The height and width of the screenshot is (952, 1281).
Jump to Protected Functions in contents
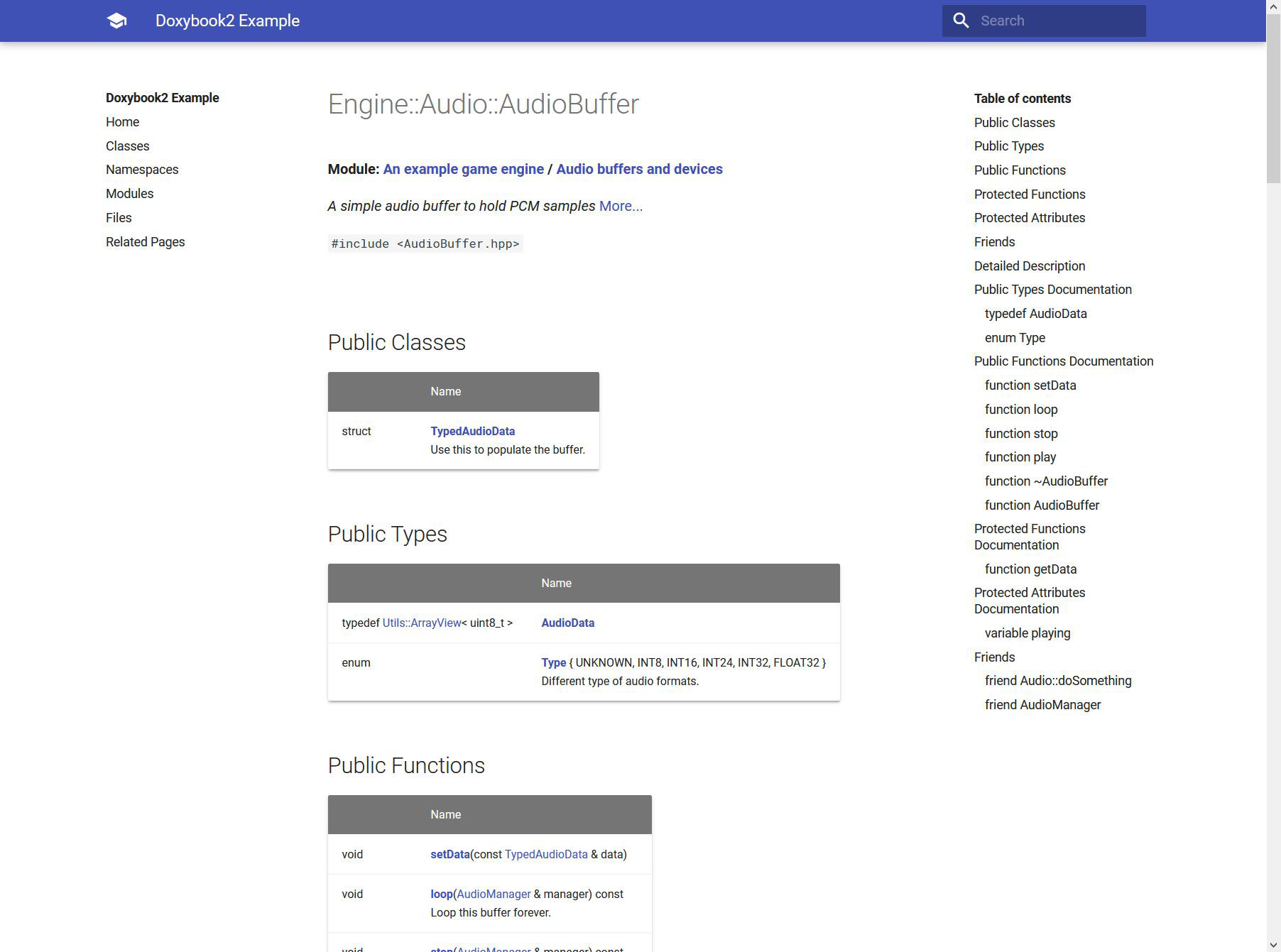1030,195
